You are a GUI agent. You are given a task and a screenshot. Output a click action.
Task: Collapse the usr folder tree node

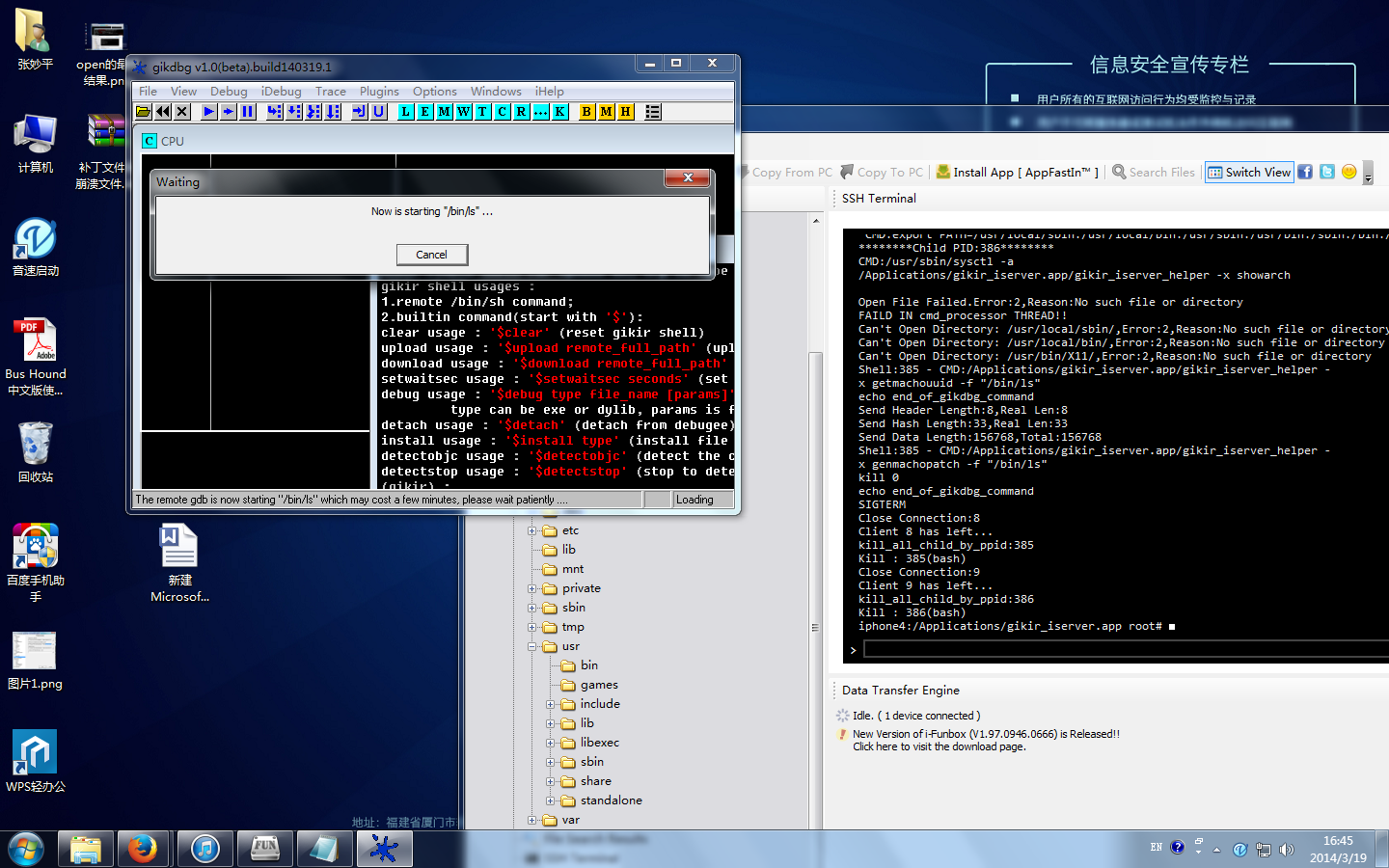click(531, 646)
